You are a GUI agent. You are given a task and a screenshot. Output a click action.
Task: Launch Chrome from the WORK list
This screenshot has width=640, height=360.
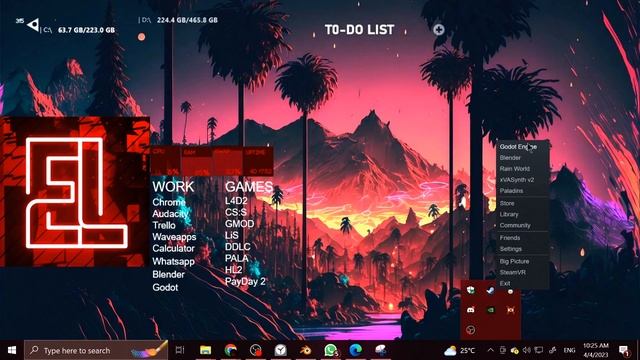click(x=169, y=202)
